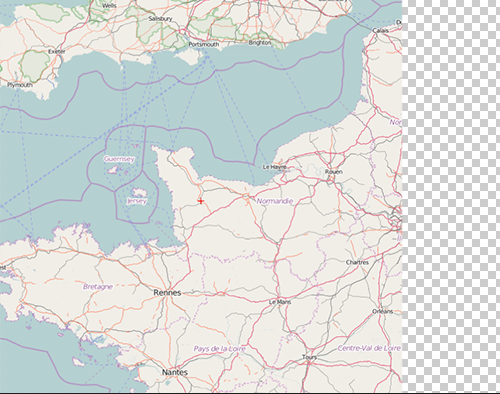500x394 pixels.
Task: Click the Salisbury label
Action: [x=160, y=19]
